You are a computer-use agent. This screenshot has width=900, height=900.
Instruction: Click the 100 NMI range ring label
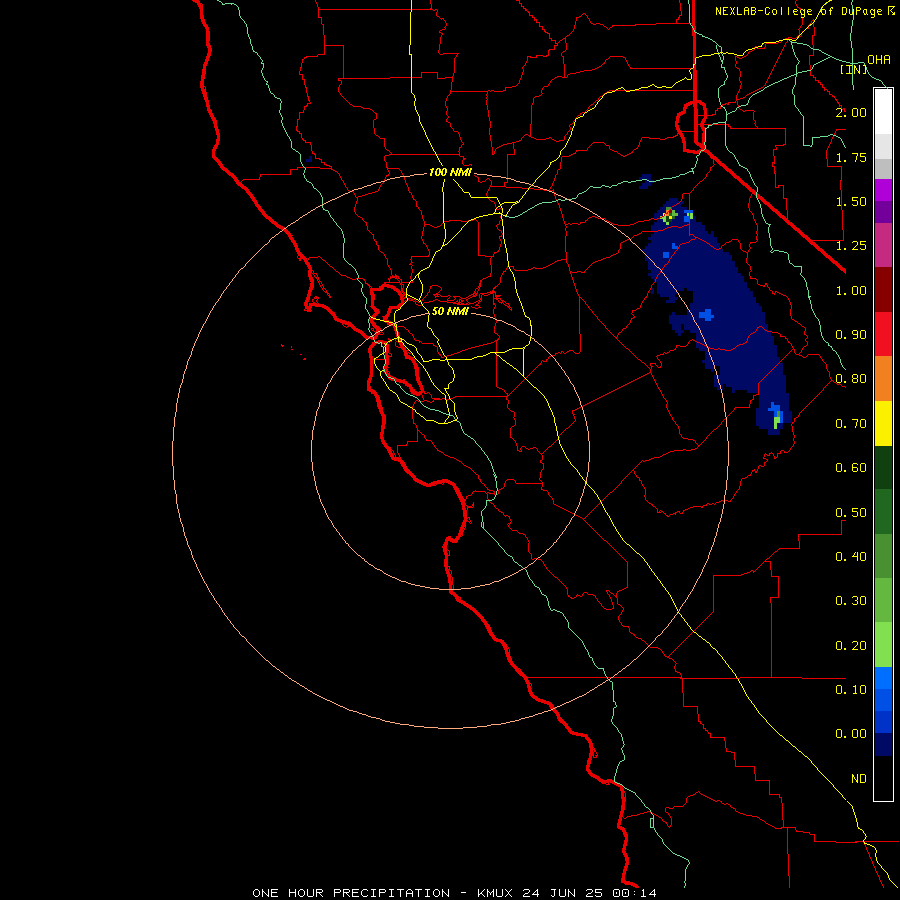click(x=450, y=172)
